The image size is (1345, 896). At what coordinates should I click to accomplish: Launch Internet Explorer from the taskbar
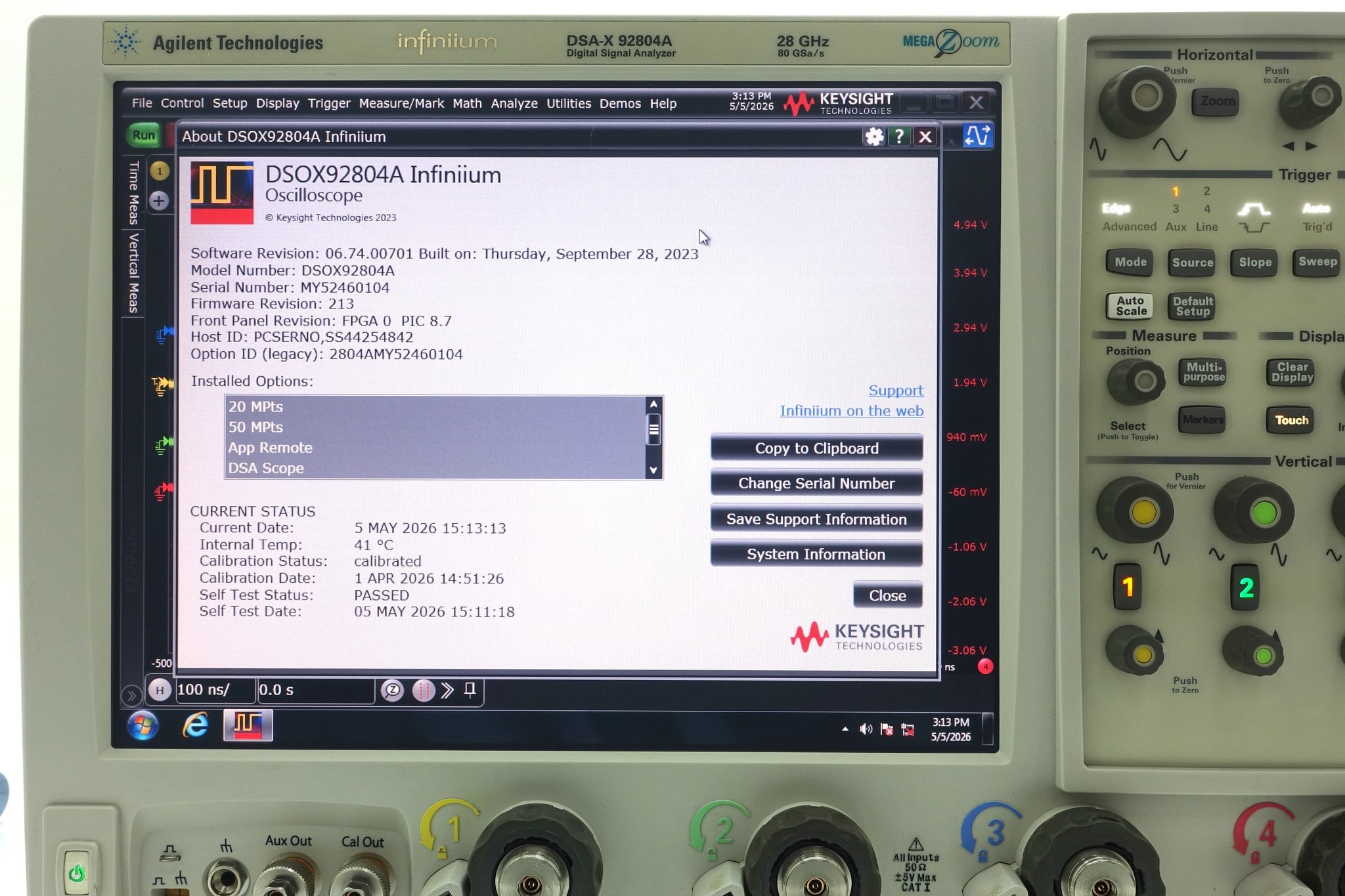[x=195, y=726]
